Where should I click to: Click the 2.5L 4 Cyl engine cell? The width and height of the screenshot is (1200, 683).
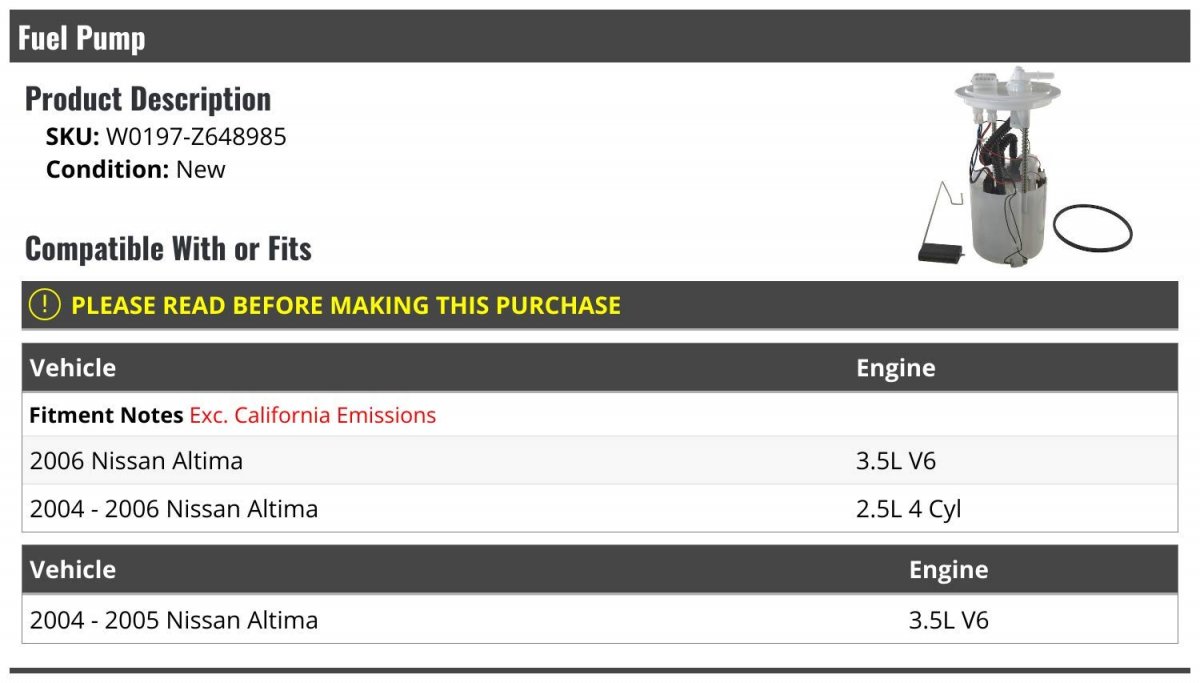coord(909,509)
